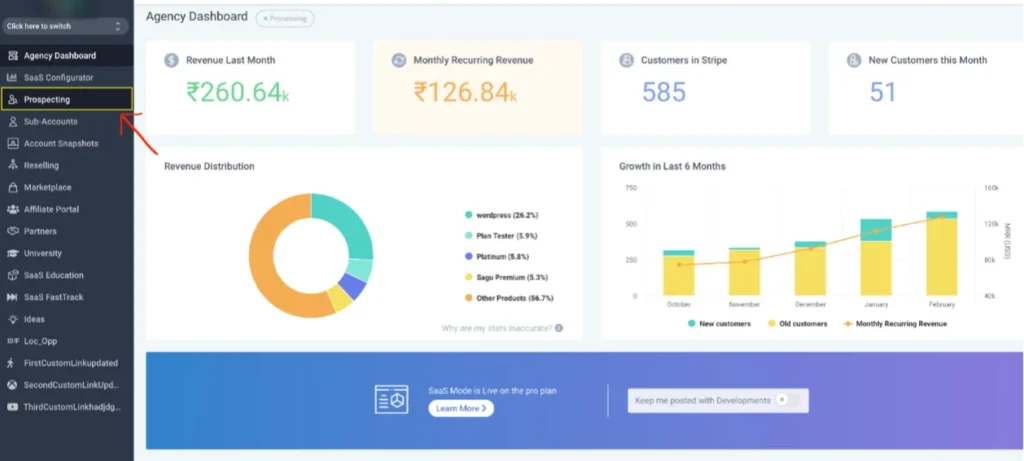Click the Learn More button
The height and width of the screenshot is (461, 1024).
pyautogui.click(x=461, y=408)
